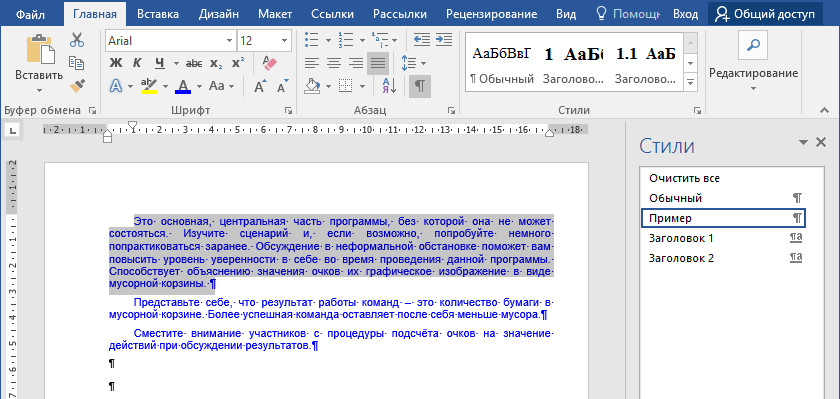Switch to the Дизайн tab
840x399 pixels.
tap(219, 14)
